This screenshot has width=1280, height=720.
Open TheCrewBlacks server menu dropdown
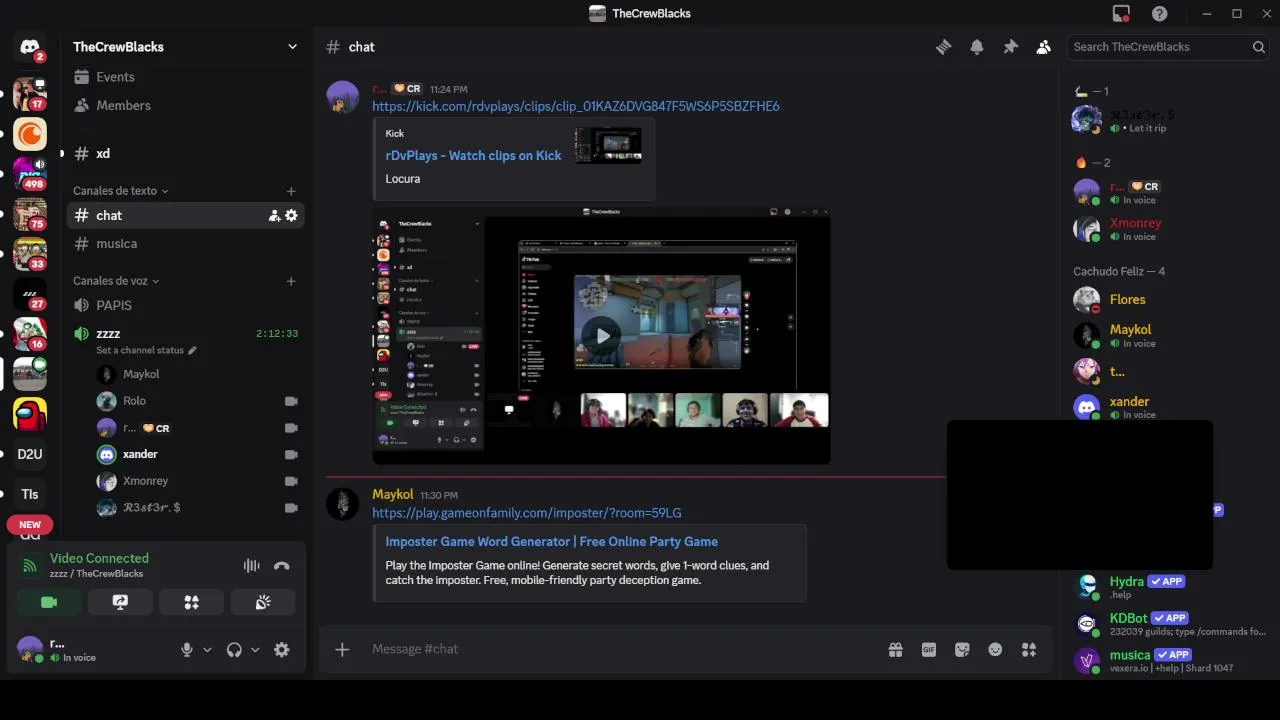point(292,47)
